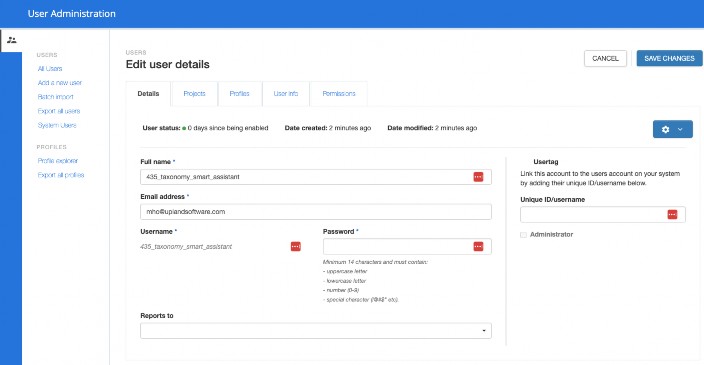The image size is (704, 365).
Task: Open the All Users link
Action: coord(50,69)
